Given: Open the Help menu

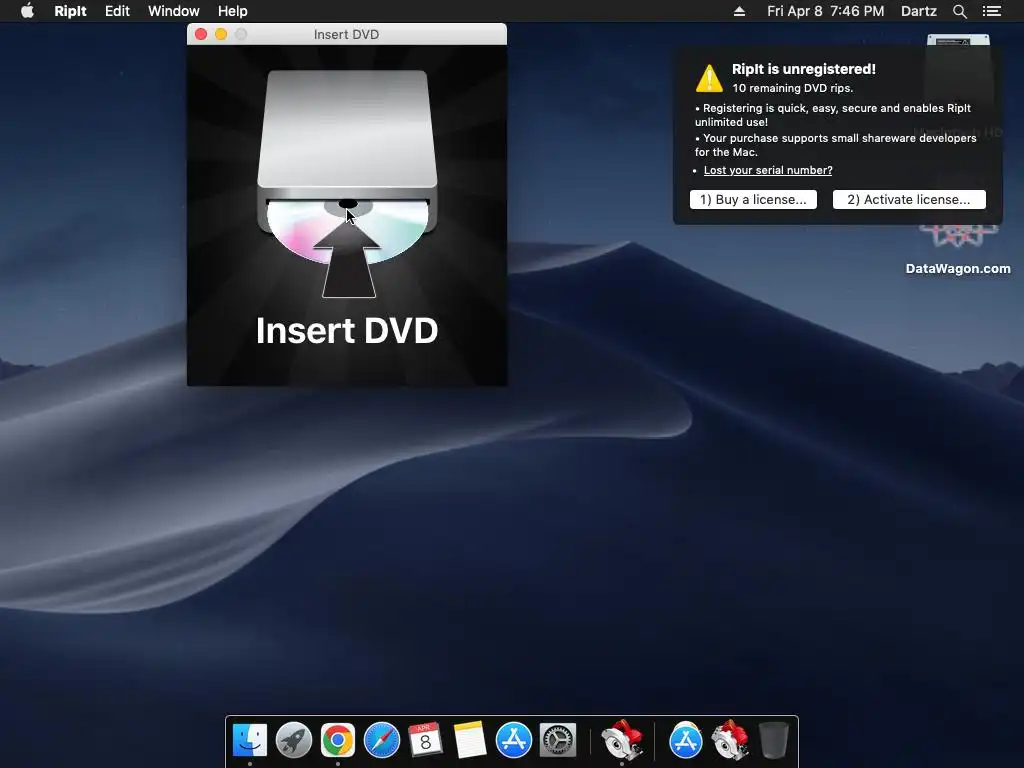Looking at the screenshot, I should click(232, 11).
